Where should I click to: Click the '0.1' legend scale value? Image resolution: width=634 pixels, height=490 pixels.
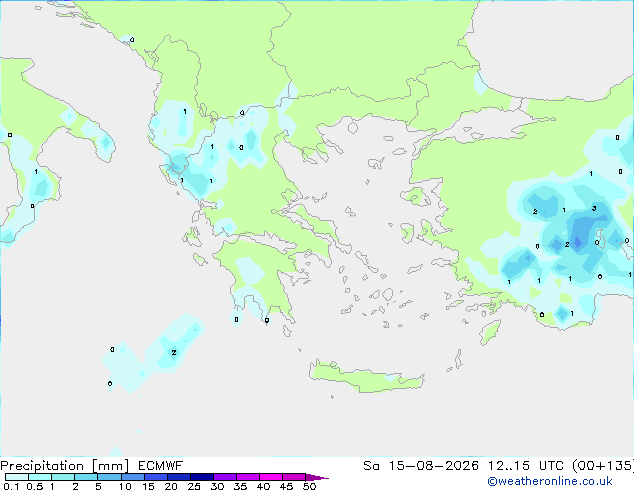click(11, 486)
